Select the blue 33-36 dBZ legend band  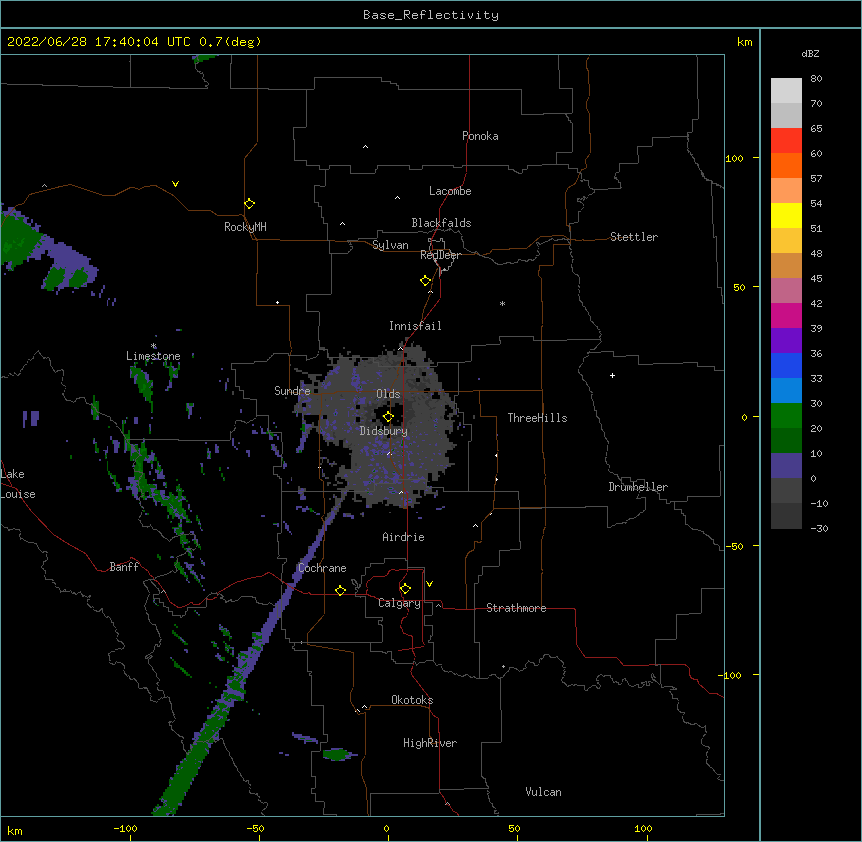click(786, 365)
